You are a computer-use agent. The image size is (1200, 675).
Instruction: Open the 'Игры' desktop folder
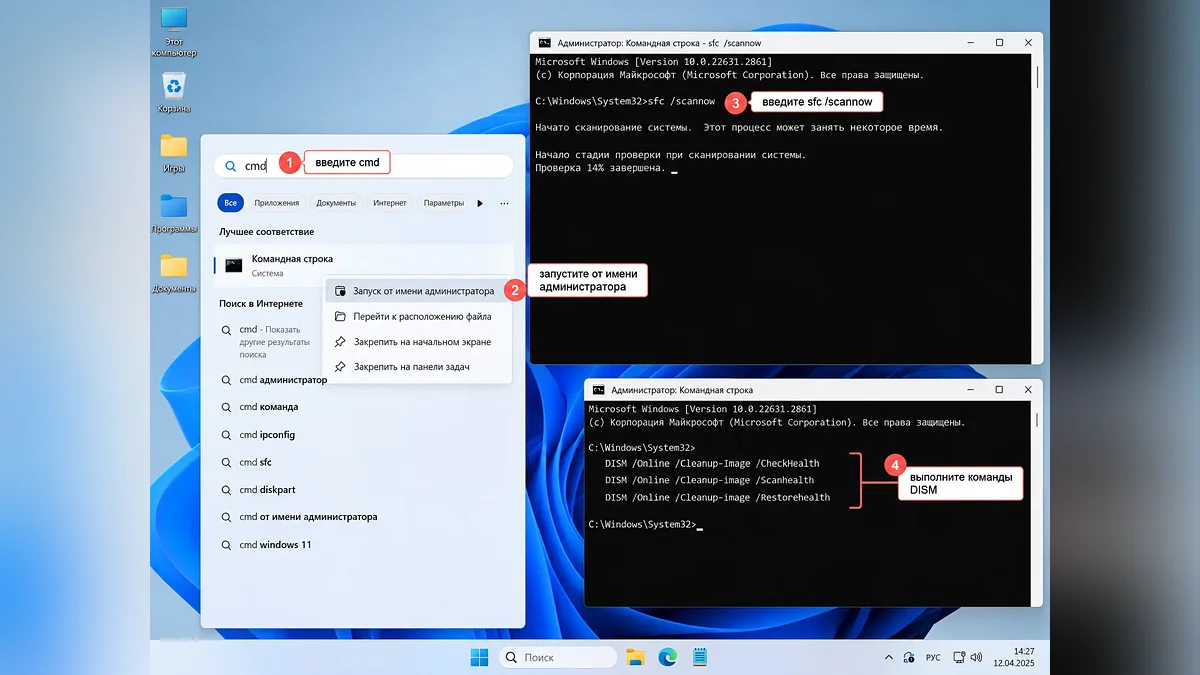(x=174, y=151)
